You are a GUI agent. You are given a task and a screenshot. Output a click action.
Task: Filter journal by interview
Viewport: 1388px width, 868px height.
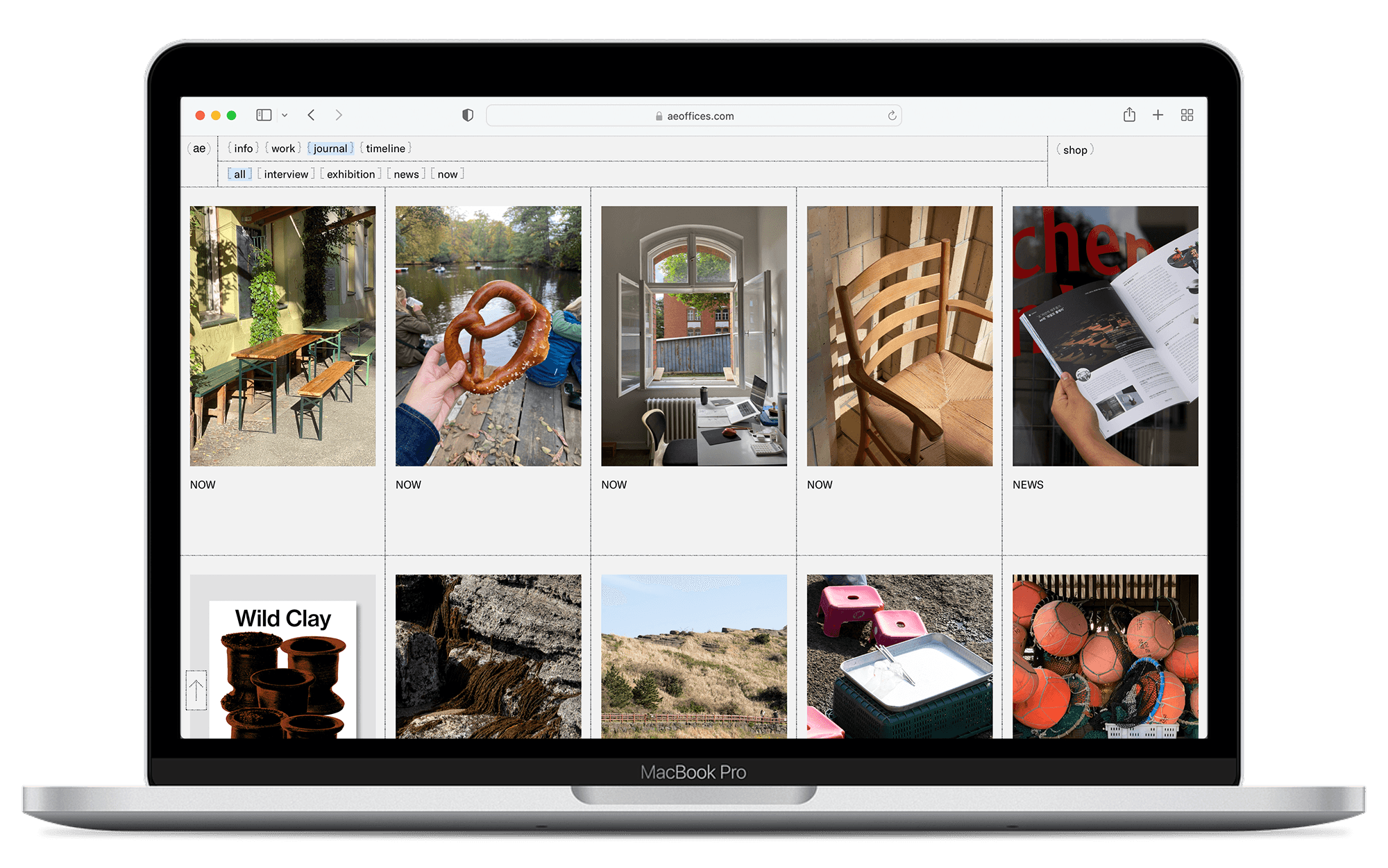click(x=286, y=174)
